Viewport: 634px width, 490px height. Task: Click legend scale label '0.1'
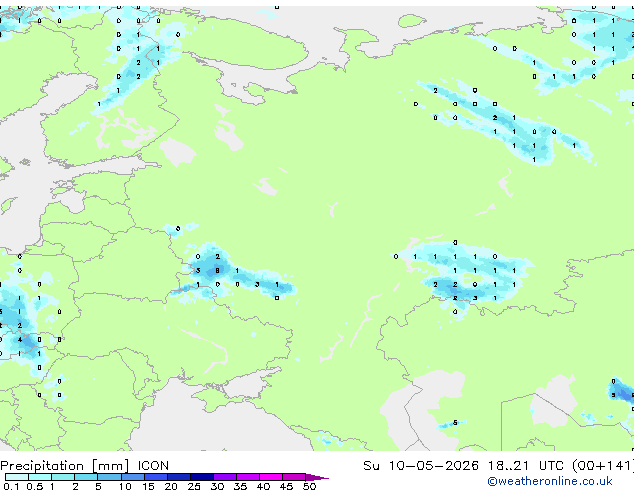(x=12, y=486)
